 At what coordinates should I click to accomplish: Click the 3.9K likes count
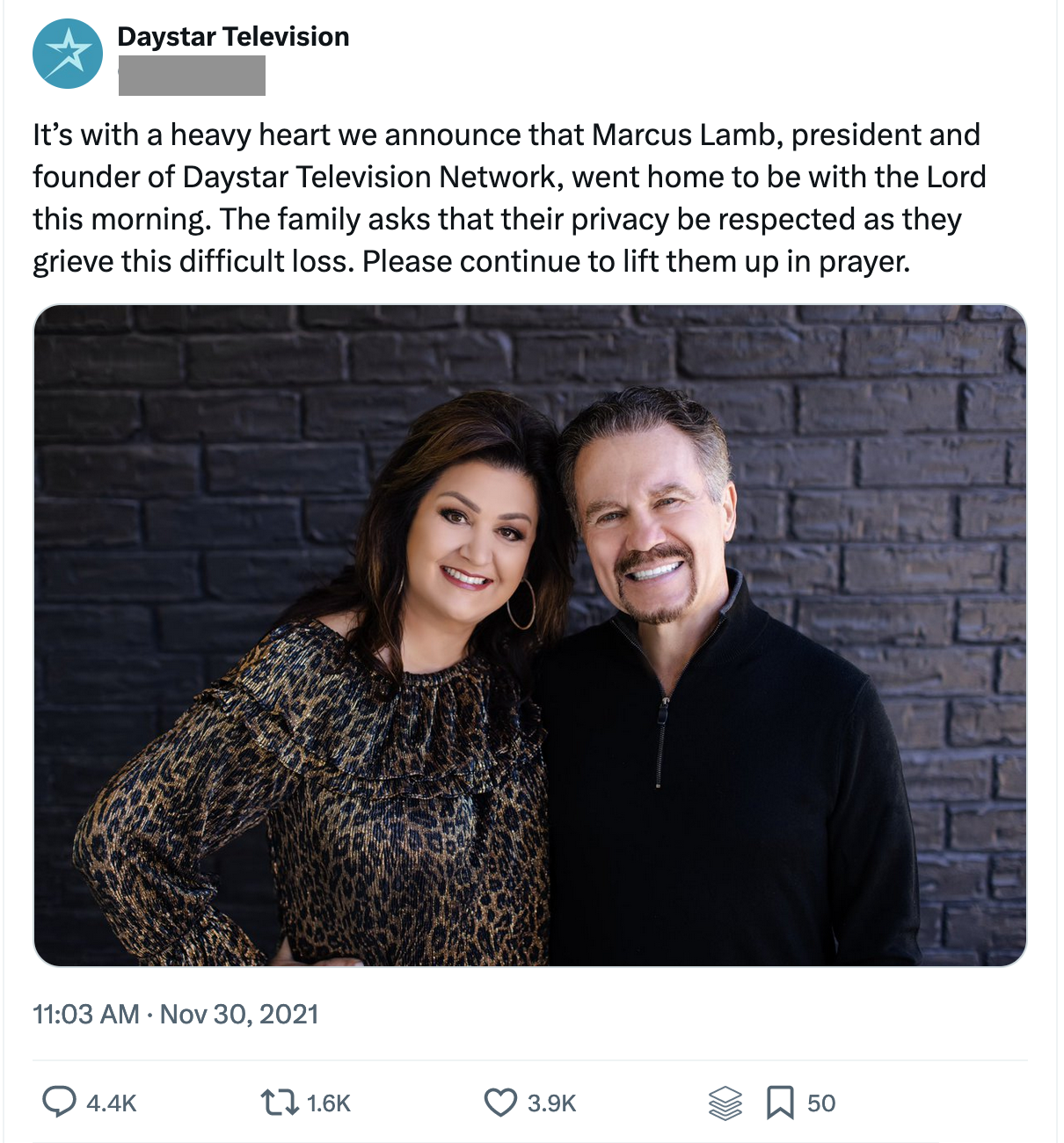551,1103
